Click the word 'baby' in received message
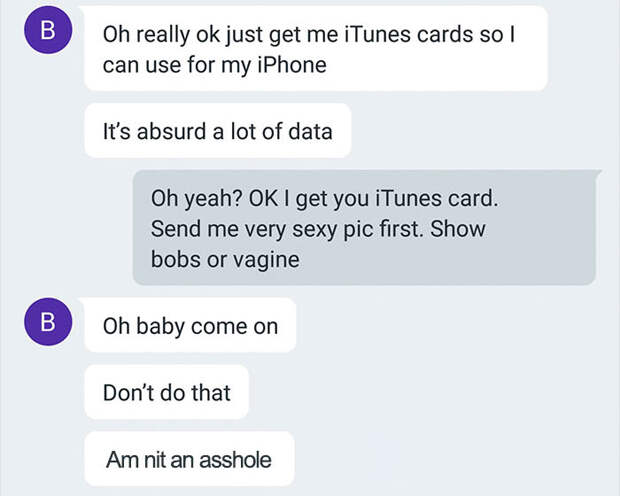 [161, 327]
